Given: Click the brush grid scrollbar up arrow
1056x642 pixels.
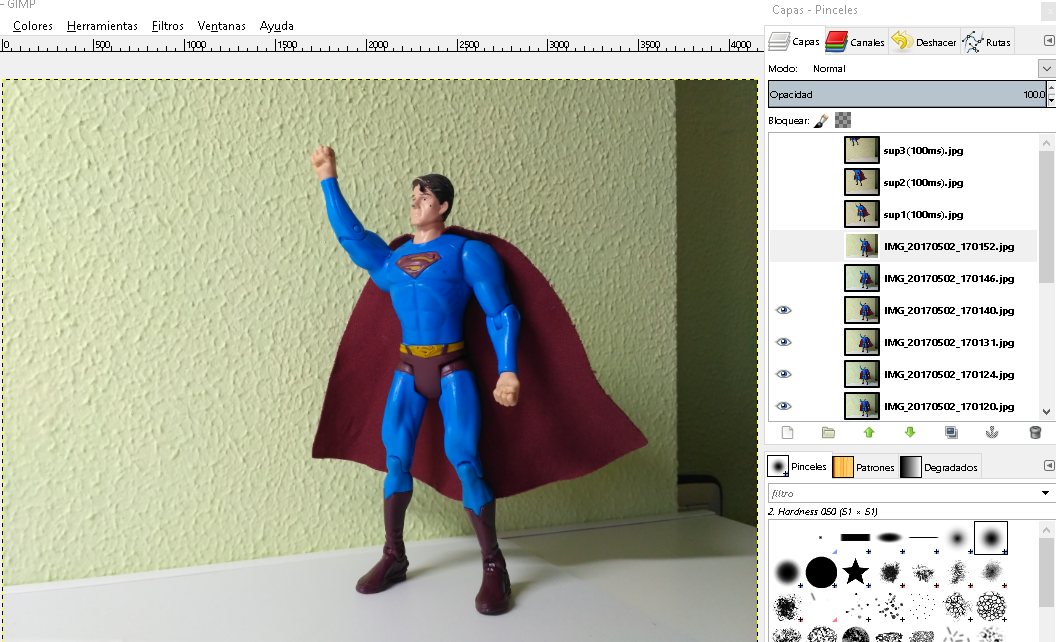Looking at the screenshot, I should (1046, 529).
